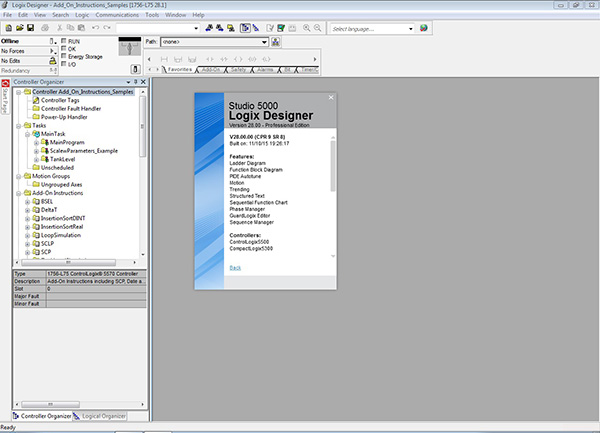The width and height of the screenshot is (600, 433).
Task: Click the Copy icon in toolbar
Action: coord(70,28)
